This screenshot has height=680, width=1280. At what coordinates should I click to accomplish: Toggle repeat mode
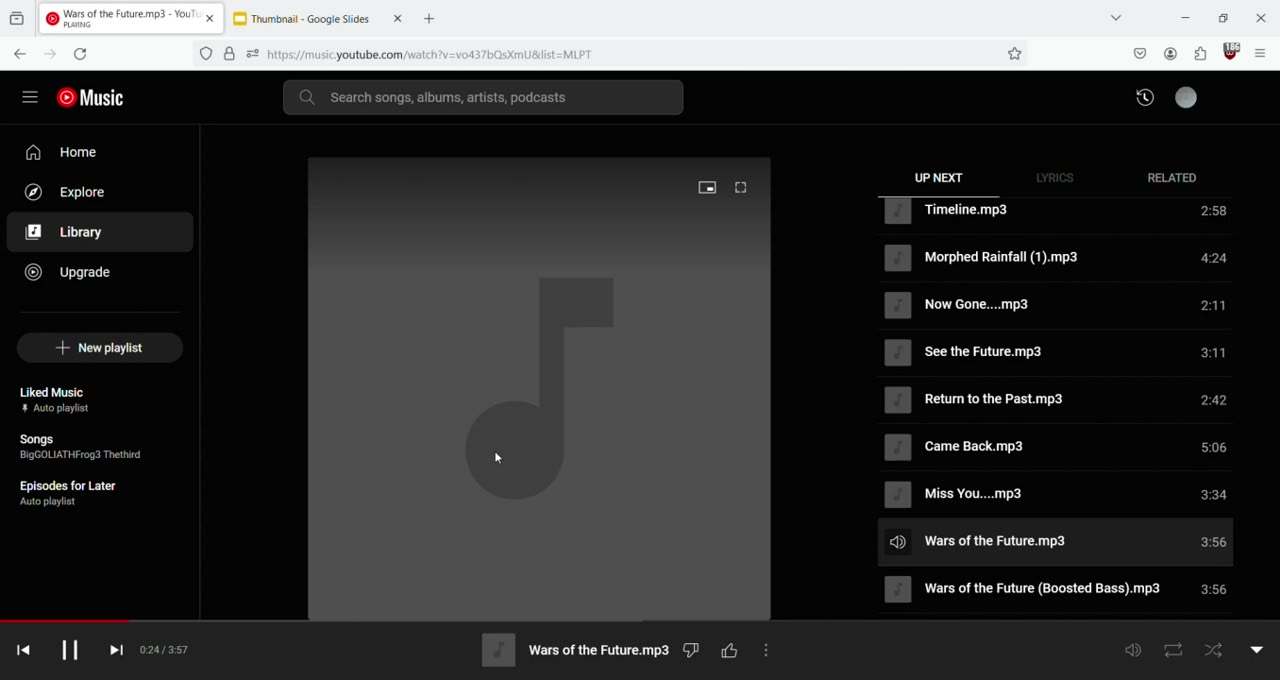(x=1174, y=651)
